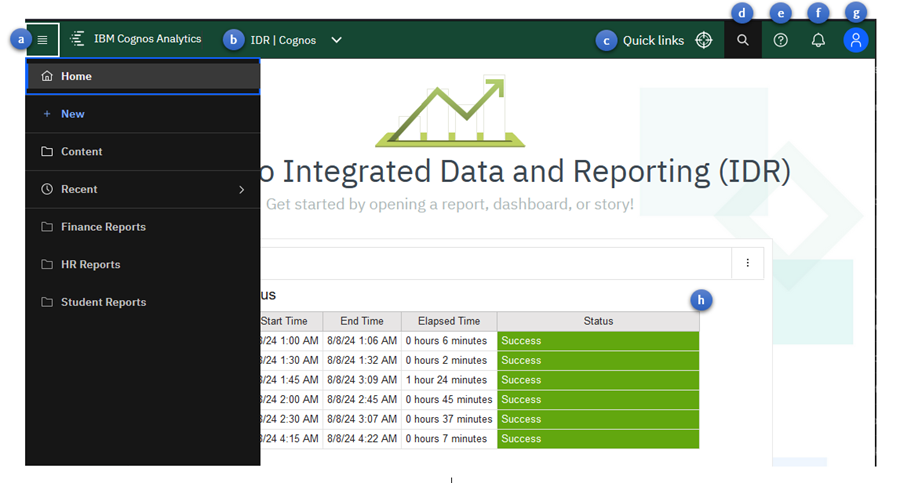Click the IBM Cognos Analytics logo icon
900x483 pixels.
click(x=77, y=39)
